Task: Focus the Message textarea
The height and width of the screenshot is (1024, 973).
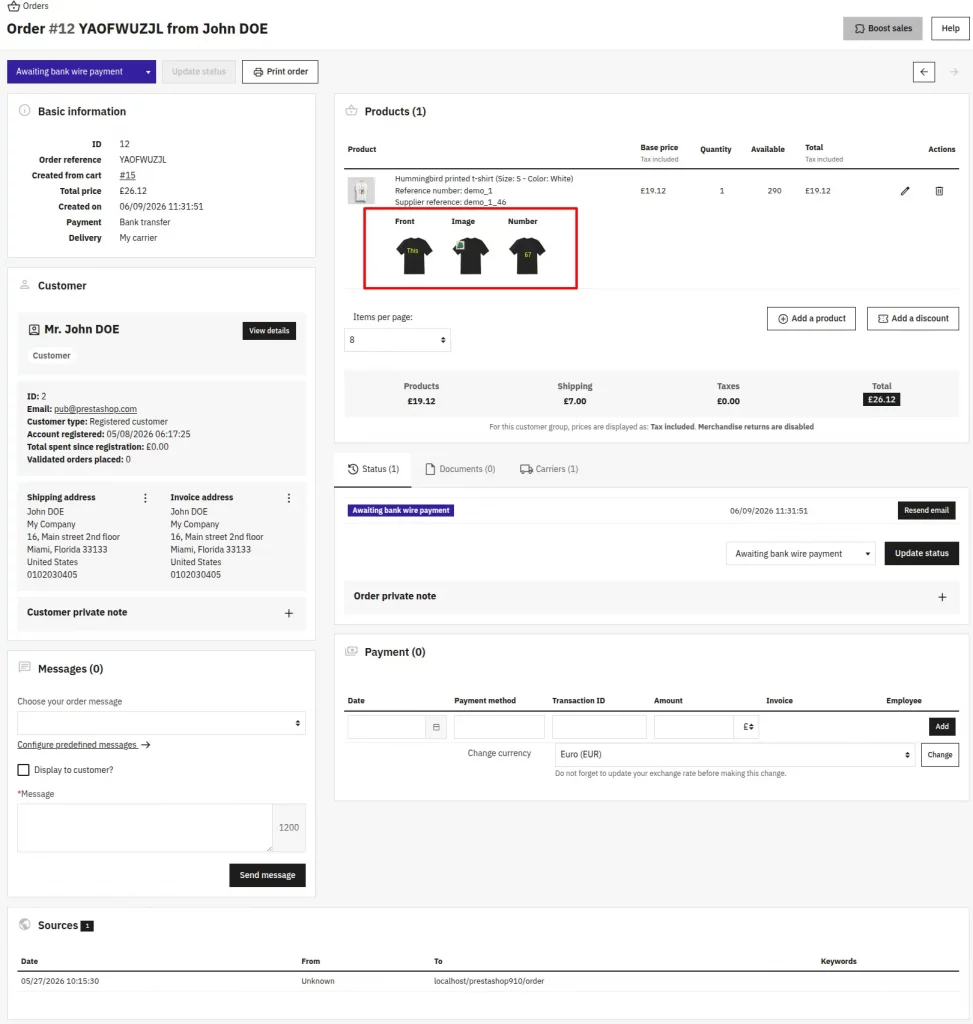Action: point(145,828)
